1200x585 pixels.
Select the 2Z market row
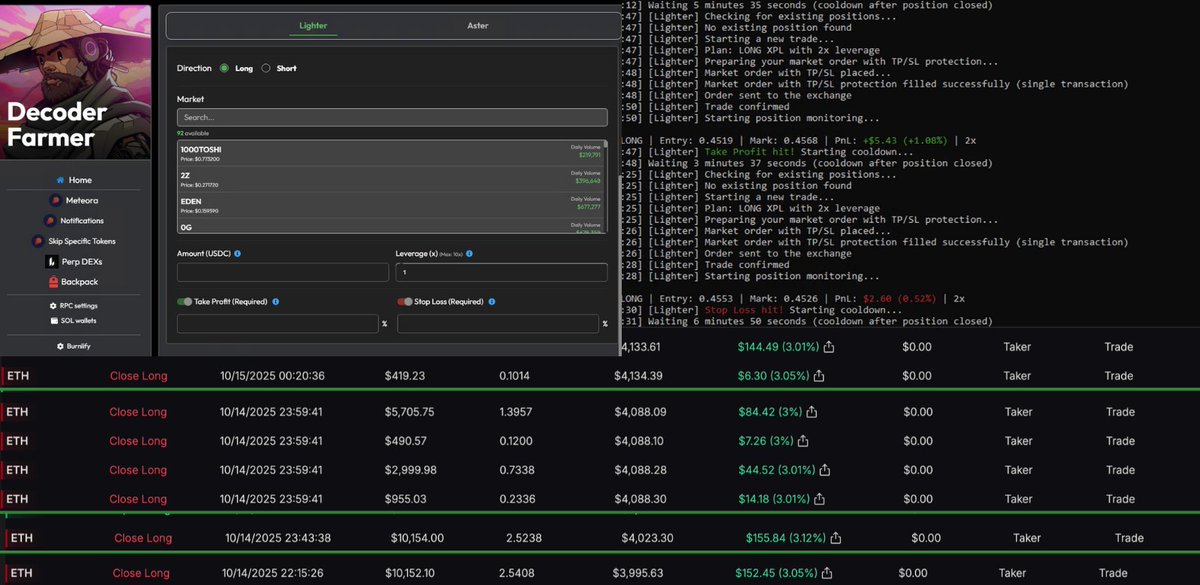391,178
